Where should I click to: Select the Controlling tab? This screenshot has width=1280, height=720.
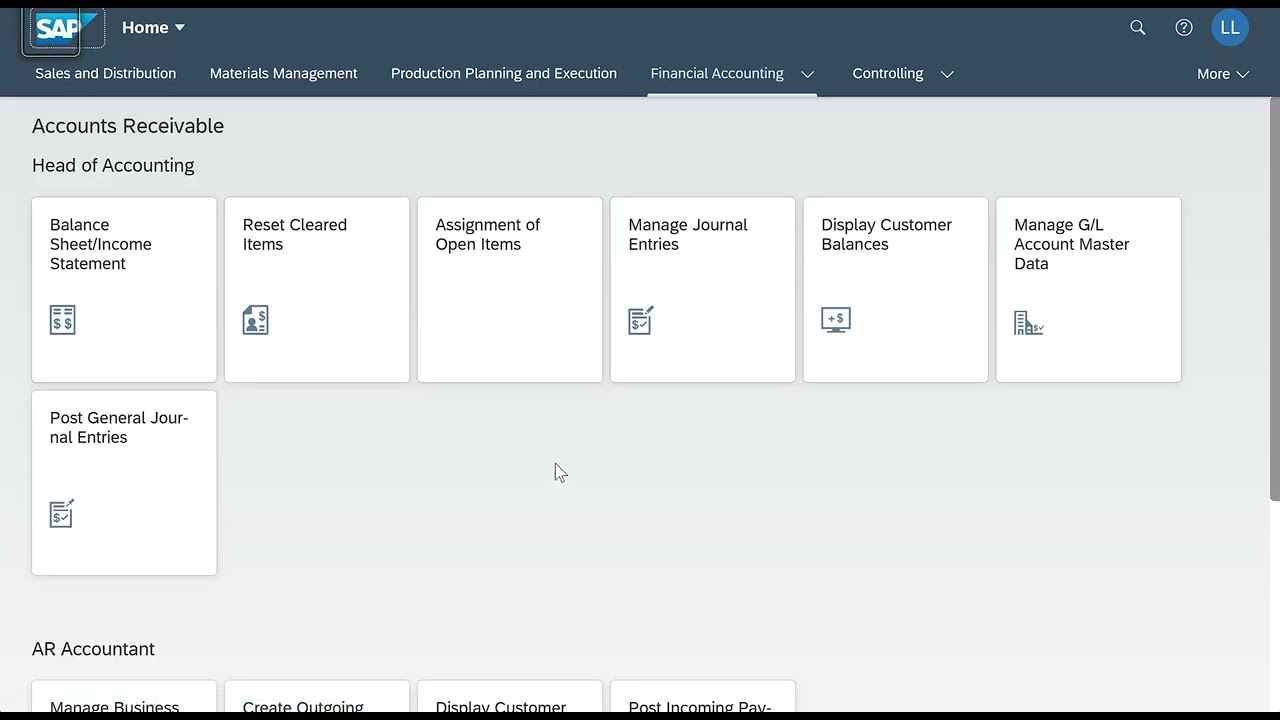point(888,73)
